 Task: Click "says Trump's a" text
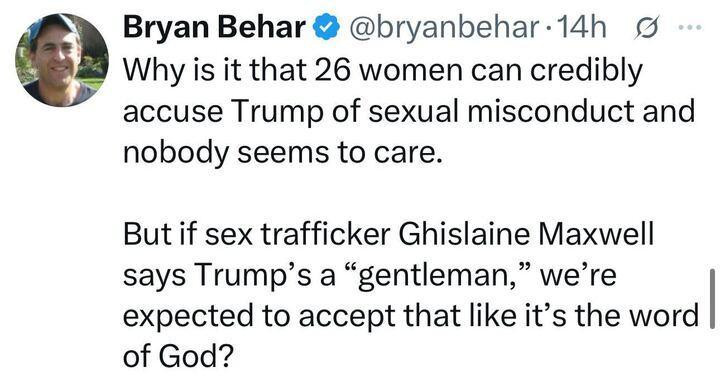(229, 277)
